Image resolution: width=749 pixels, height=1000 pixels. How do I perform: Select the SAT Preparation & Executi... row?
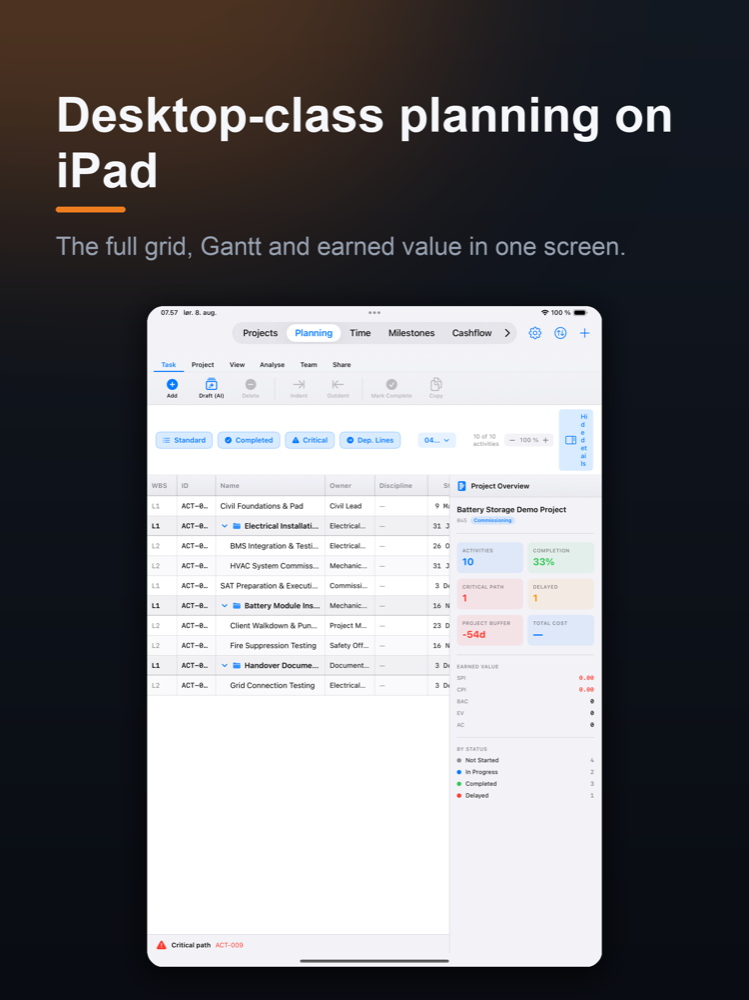coord(299,585)
